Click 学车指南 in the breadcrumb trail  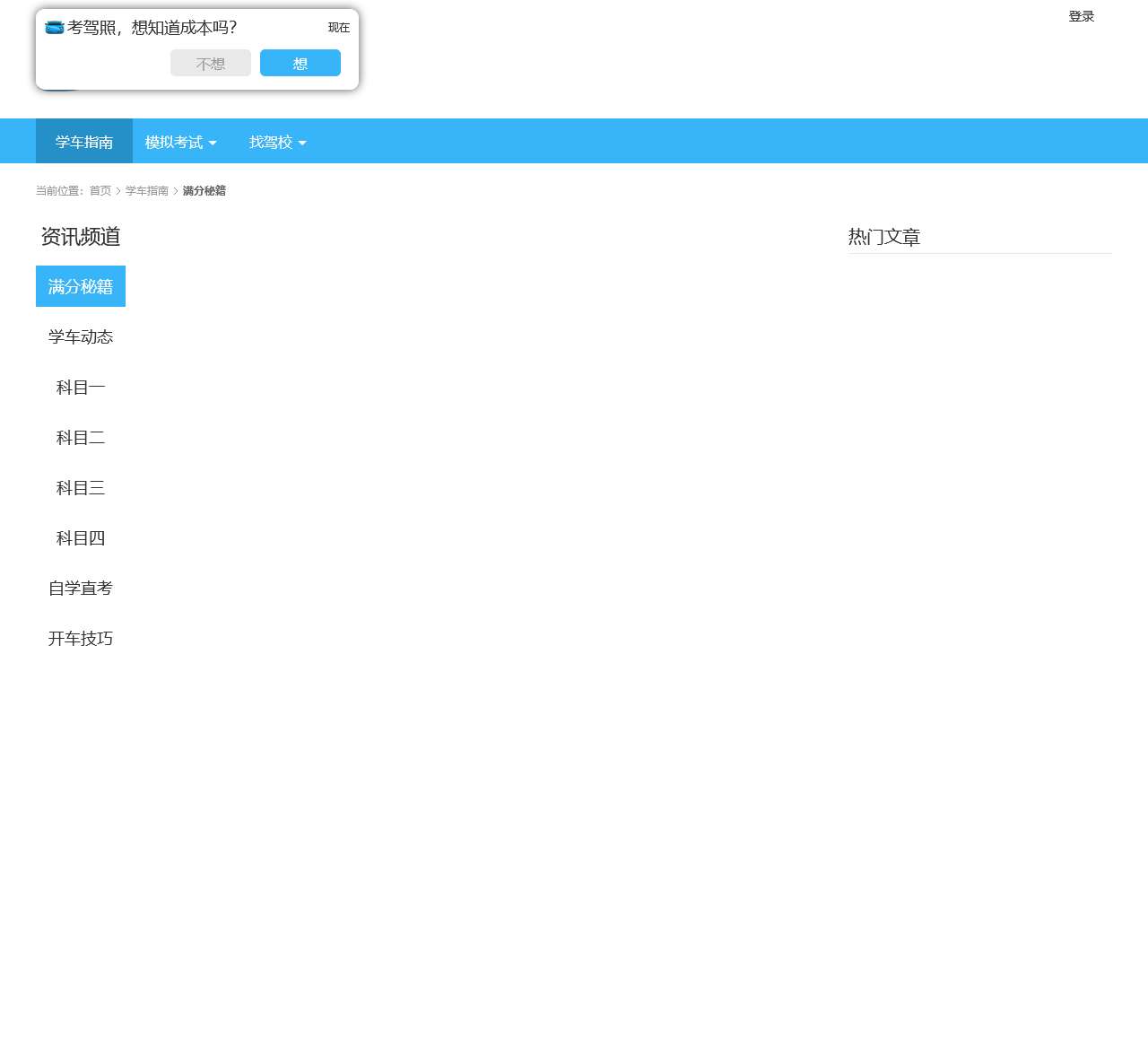click(146, 191)
